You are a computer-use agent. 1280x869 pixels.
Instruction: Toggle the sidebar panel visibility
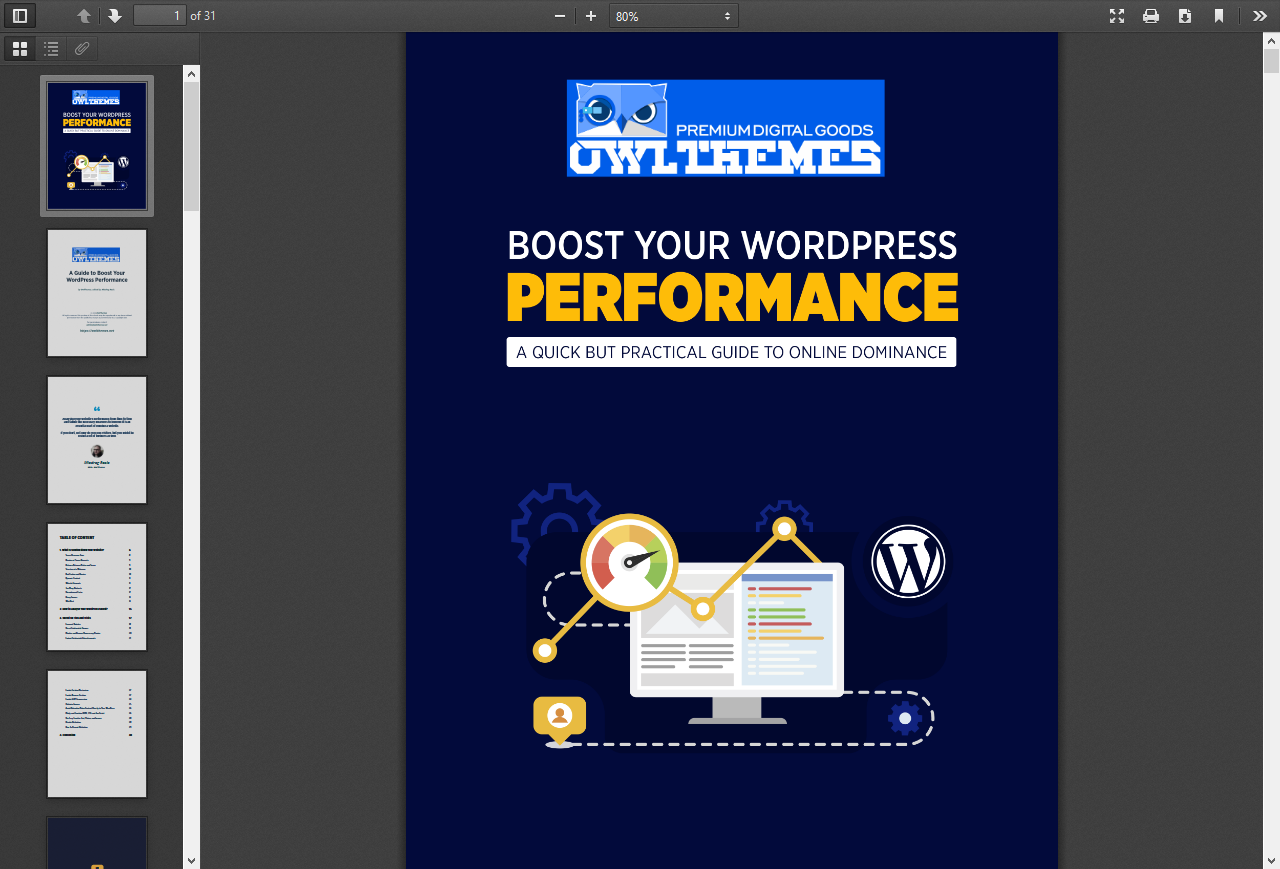click(x=18, y=15)
